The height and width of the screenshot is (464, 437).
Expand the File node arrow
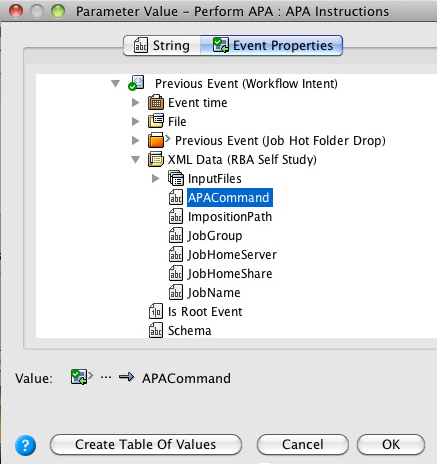tap(135, 121)
